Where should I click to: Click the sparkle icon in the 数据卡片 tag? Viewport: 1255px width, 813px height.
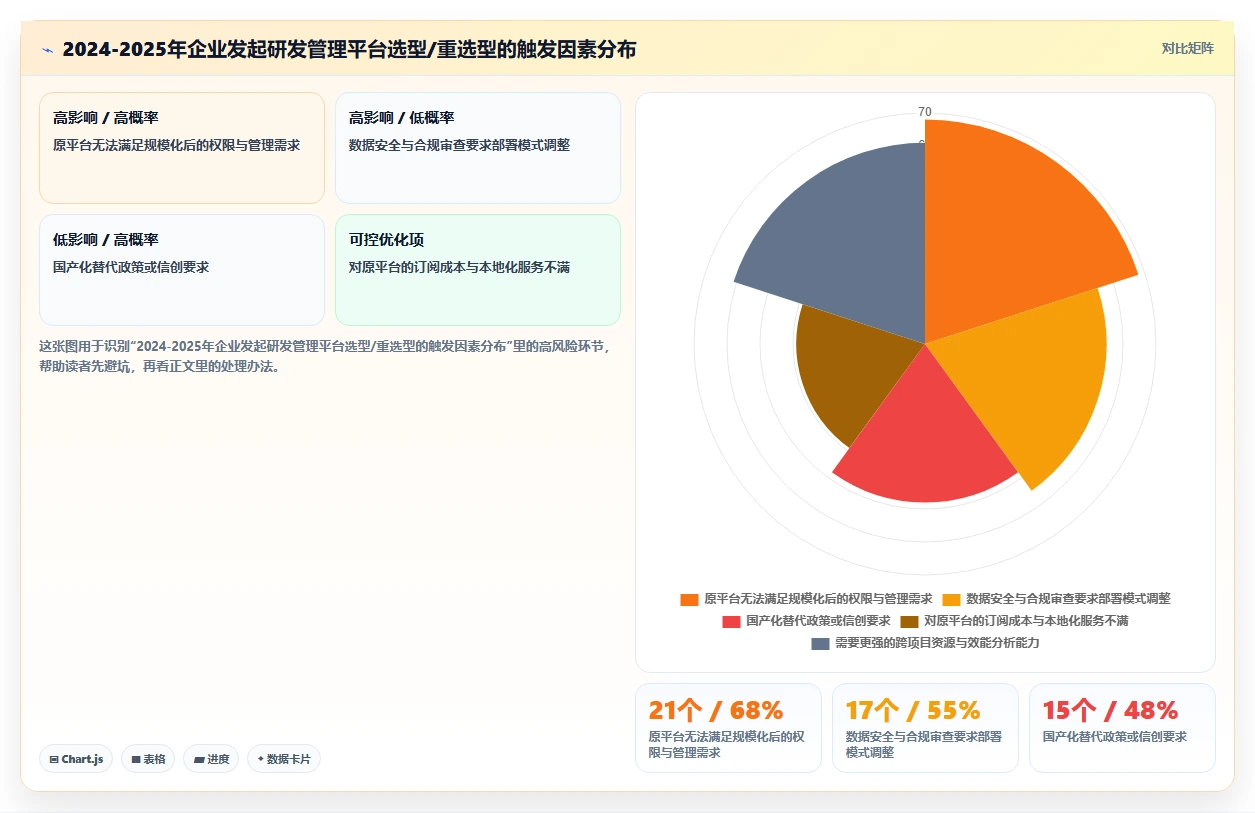261,759
